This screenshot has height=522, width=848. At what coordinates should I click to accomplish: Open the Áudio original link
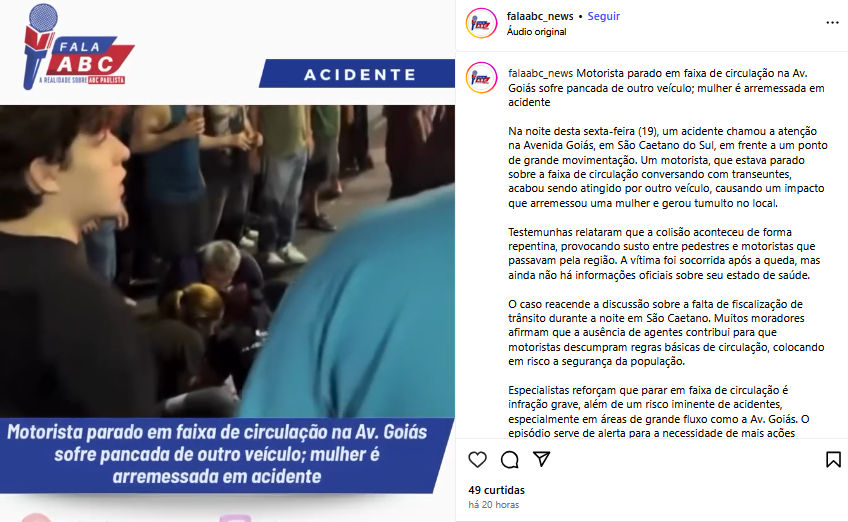point(536,32)
